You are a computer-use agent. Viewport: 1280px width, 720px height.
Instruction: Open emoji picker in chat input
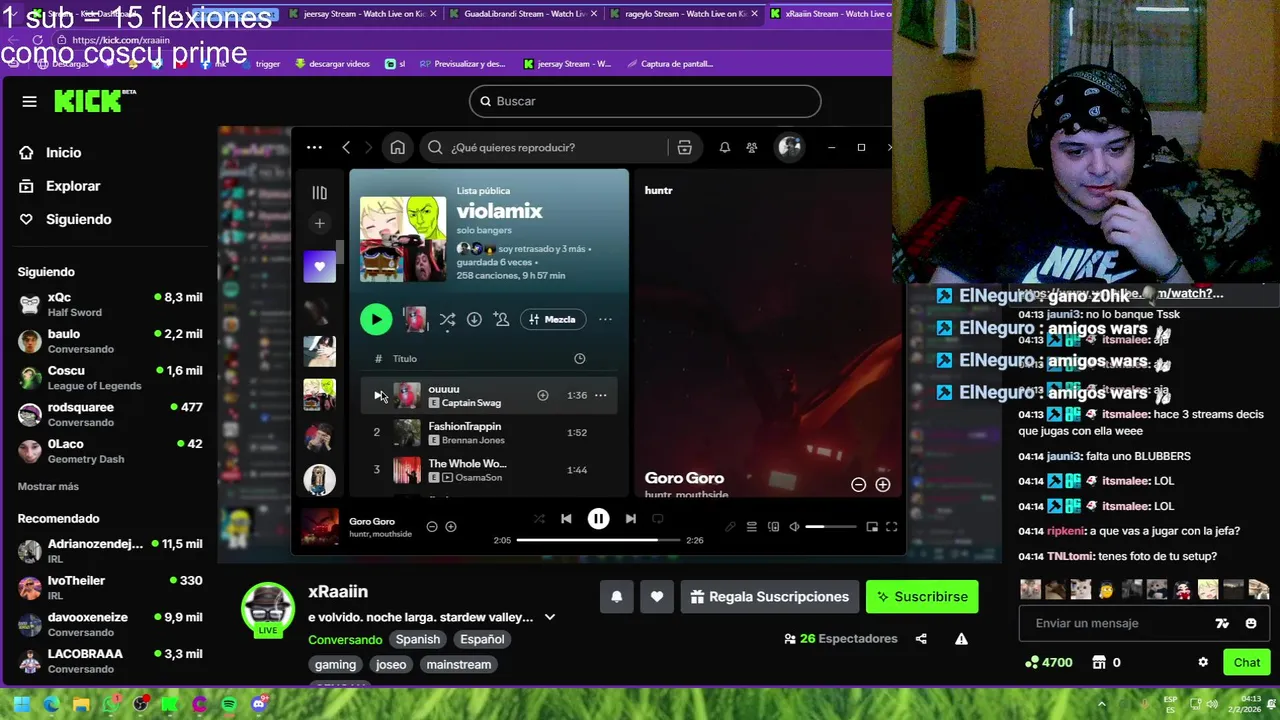(1250, 623)
